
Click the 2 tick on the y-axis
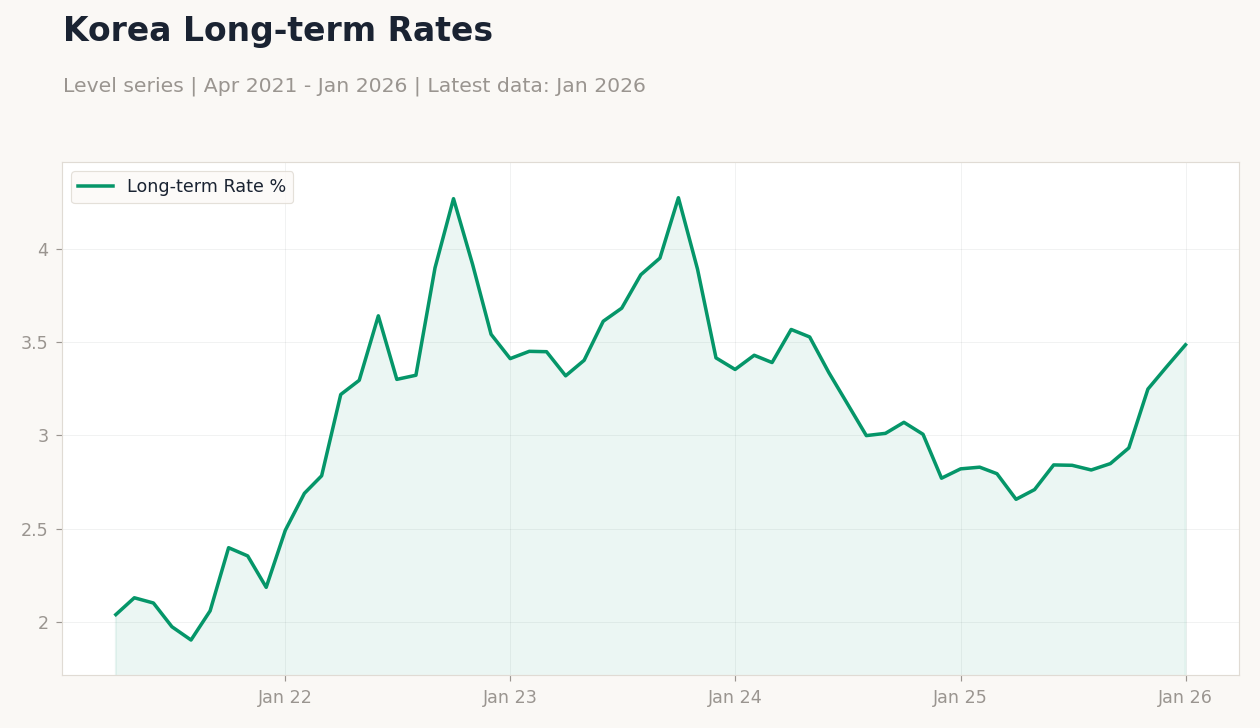[43, 622]
